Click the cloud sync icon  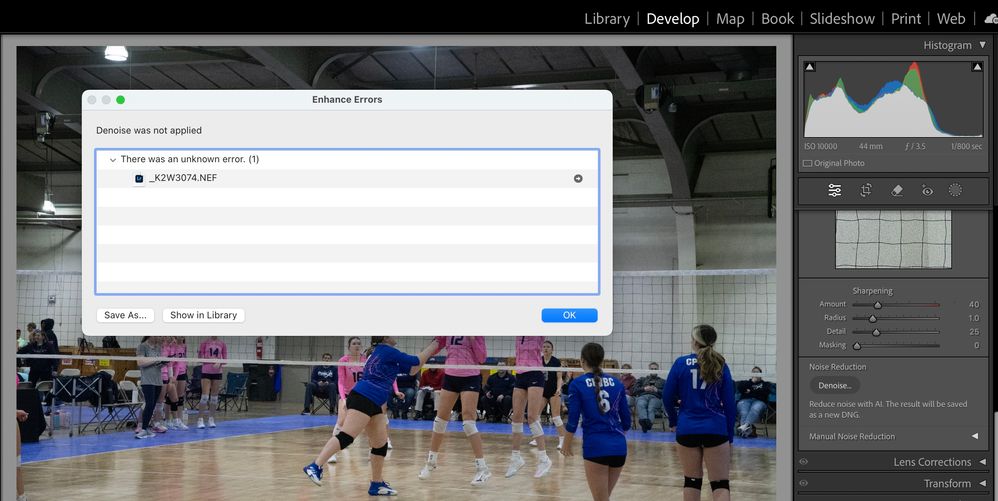click(991, 19)
